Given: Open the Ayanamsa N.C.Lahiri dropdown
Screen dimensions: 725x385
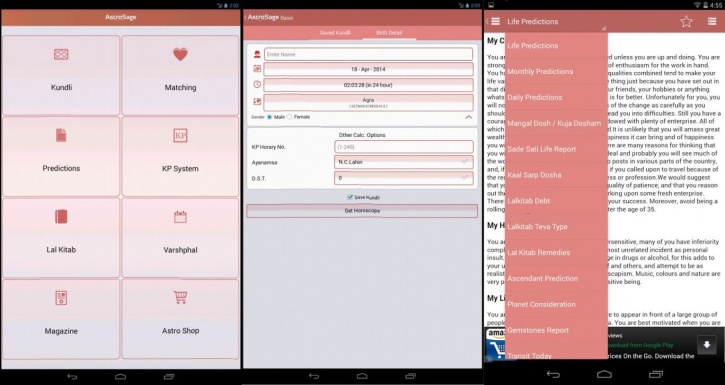Looking at the screenshot, I should [x=403, y=162].
